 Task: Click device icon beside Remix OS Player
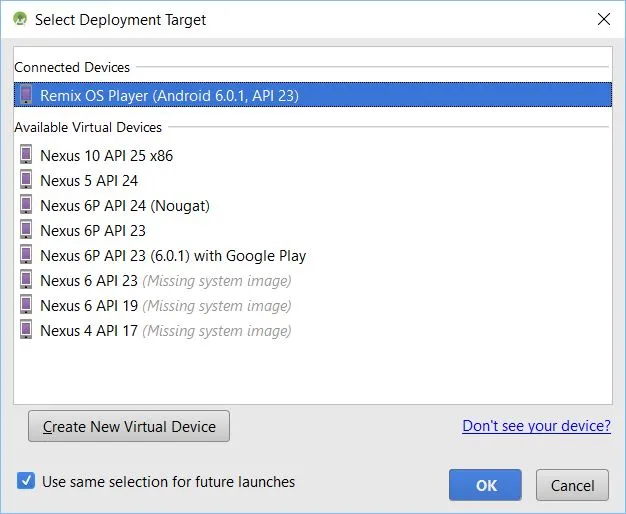(x=26, y=95)
